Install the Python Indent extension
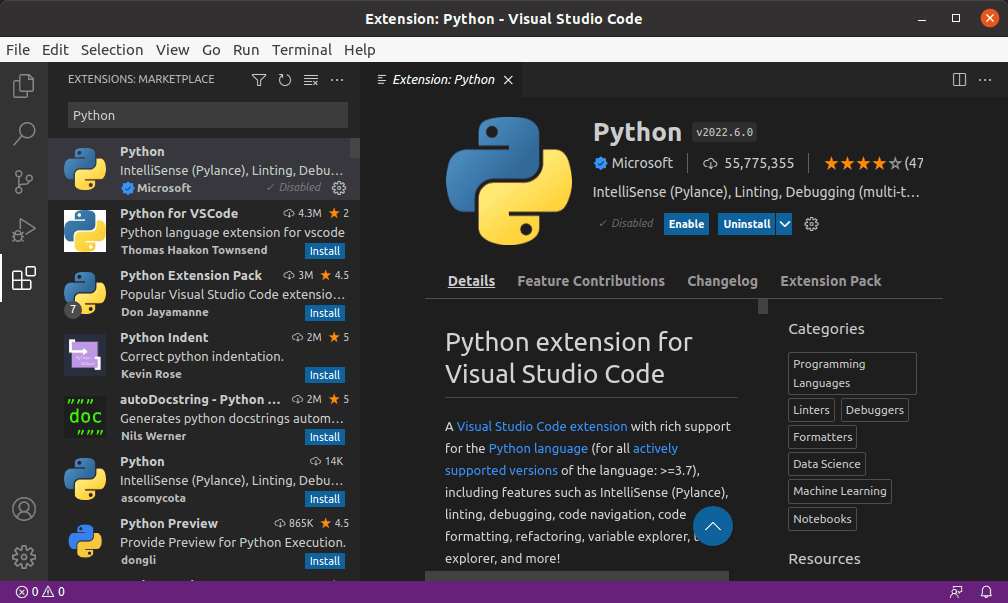The height and width of the screenshot is (603, 1008). coord(325,375)
